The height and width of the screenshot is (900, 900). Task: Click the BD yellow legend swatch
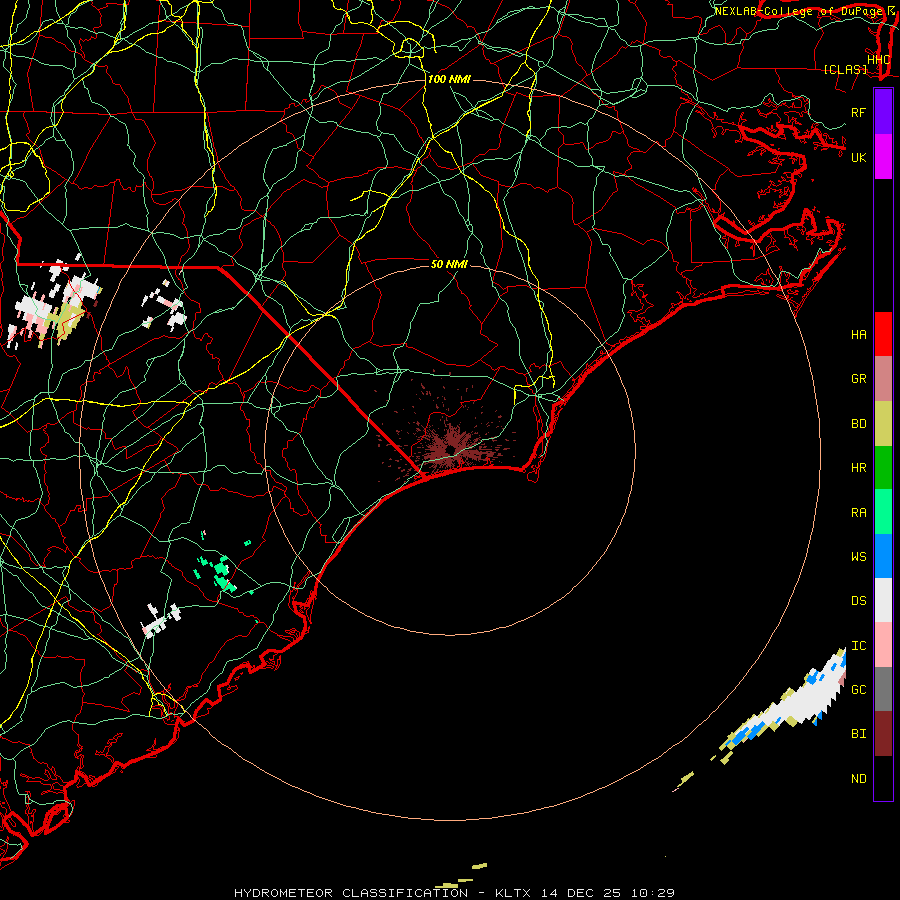(883, 424)
